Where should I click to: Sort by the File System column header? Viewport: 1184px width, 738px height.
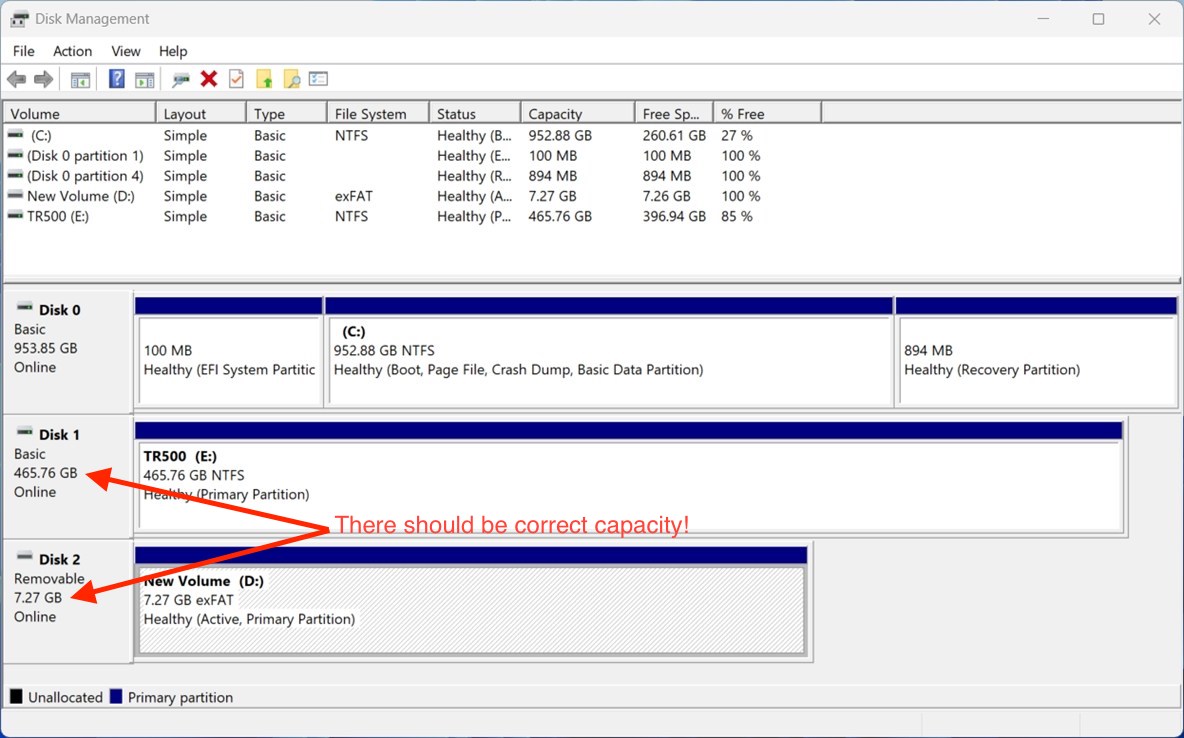[378, 113]
